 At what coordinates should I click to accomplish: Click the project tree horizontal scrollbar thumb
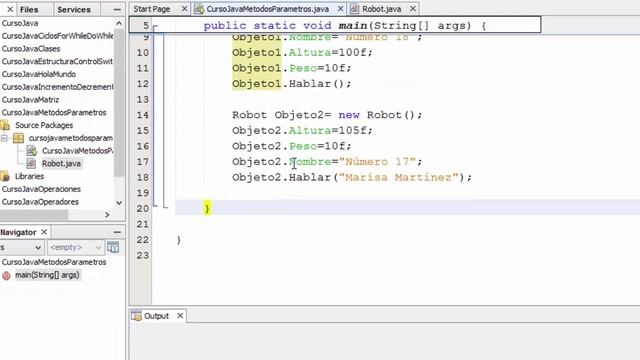34,214
